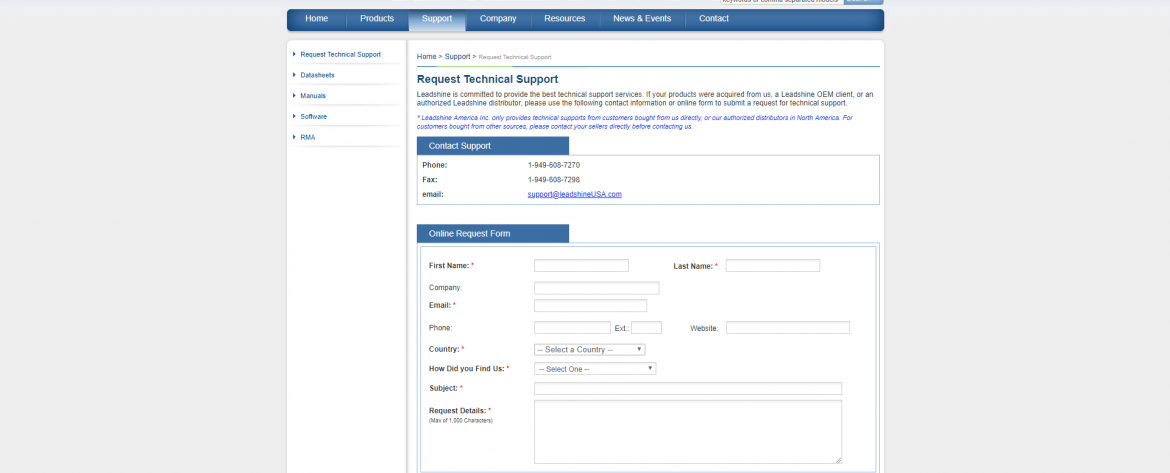Click arrow icon beside Request Technical Support
This screenshot has width=1170, height=473.
click(x=295, y=54)
